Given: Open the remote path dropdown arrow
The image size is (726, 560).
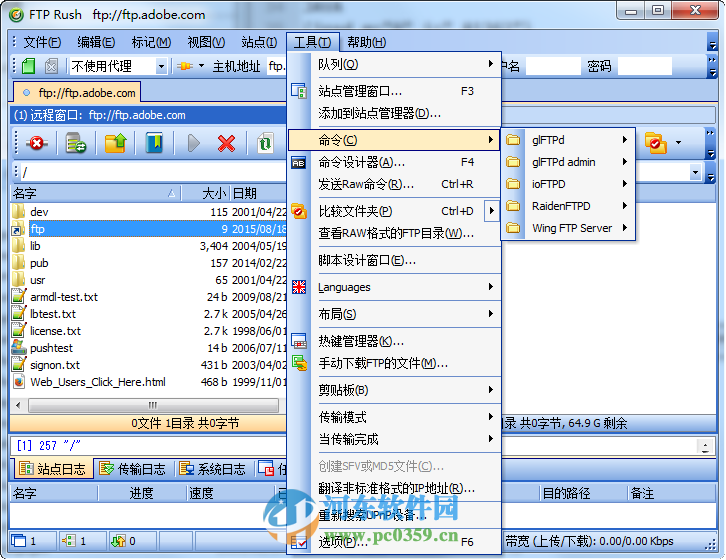Looking at the screenshot, I should pos(695,173).
